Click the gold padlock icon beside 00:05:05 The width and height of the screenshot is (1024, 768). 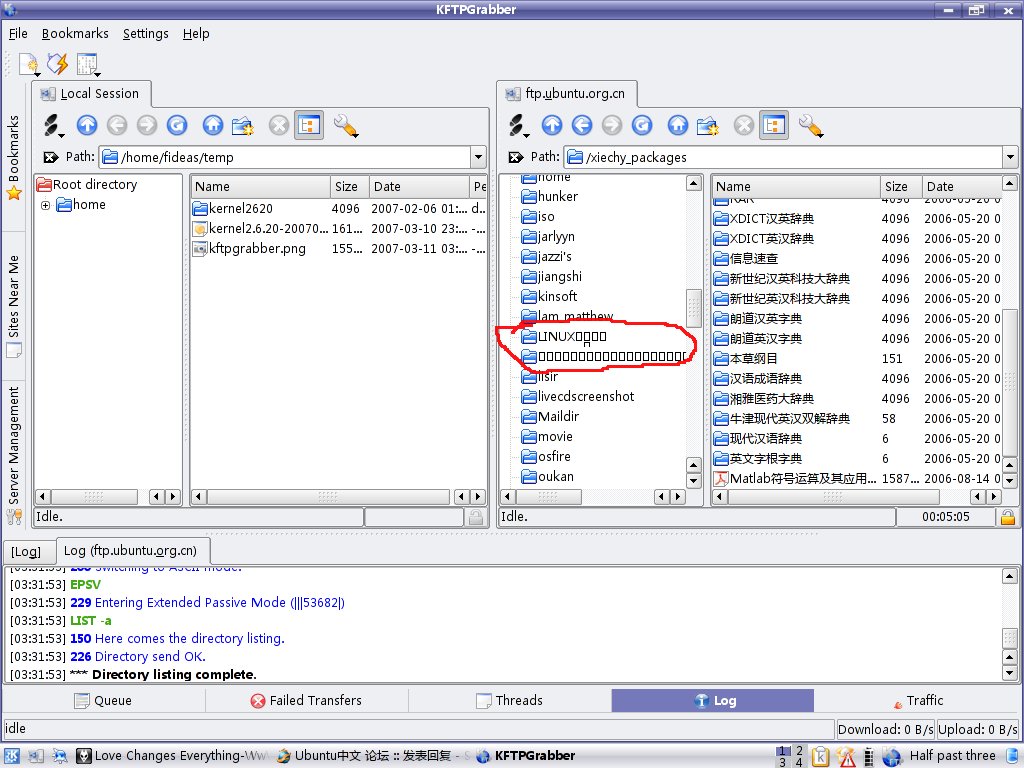1008,517
